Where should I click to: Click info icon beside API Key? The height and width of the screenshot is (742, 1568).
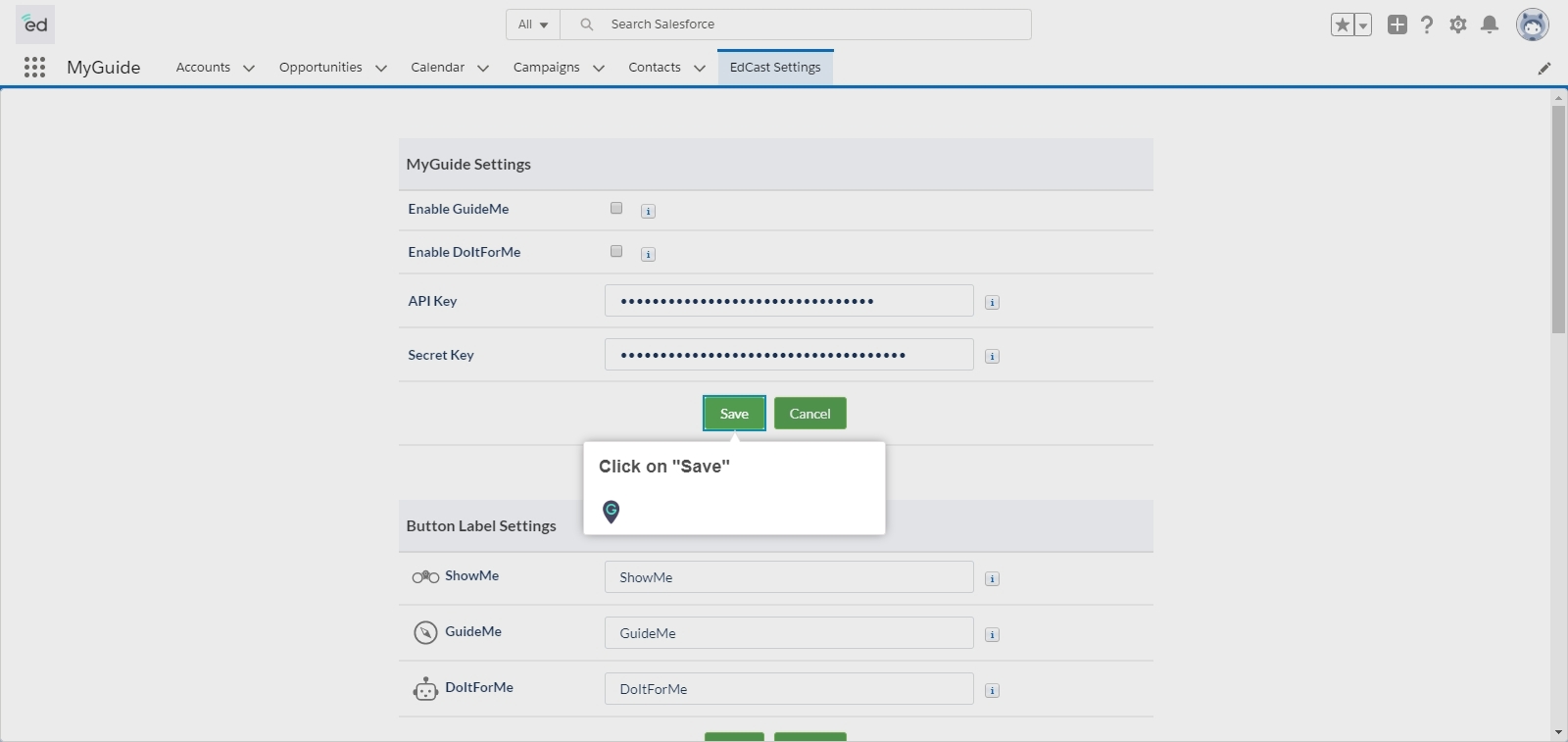click(992, 302)
